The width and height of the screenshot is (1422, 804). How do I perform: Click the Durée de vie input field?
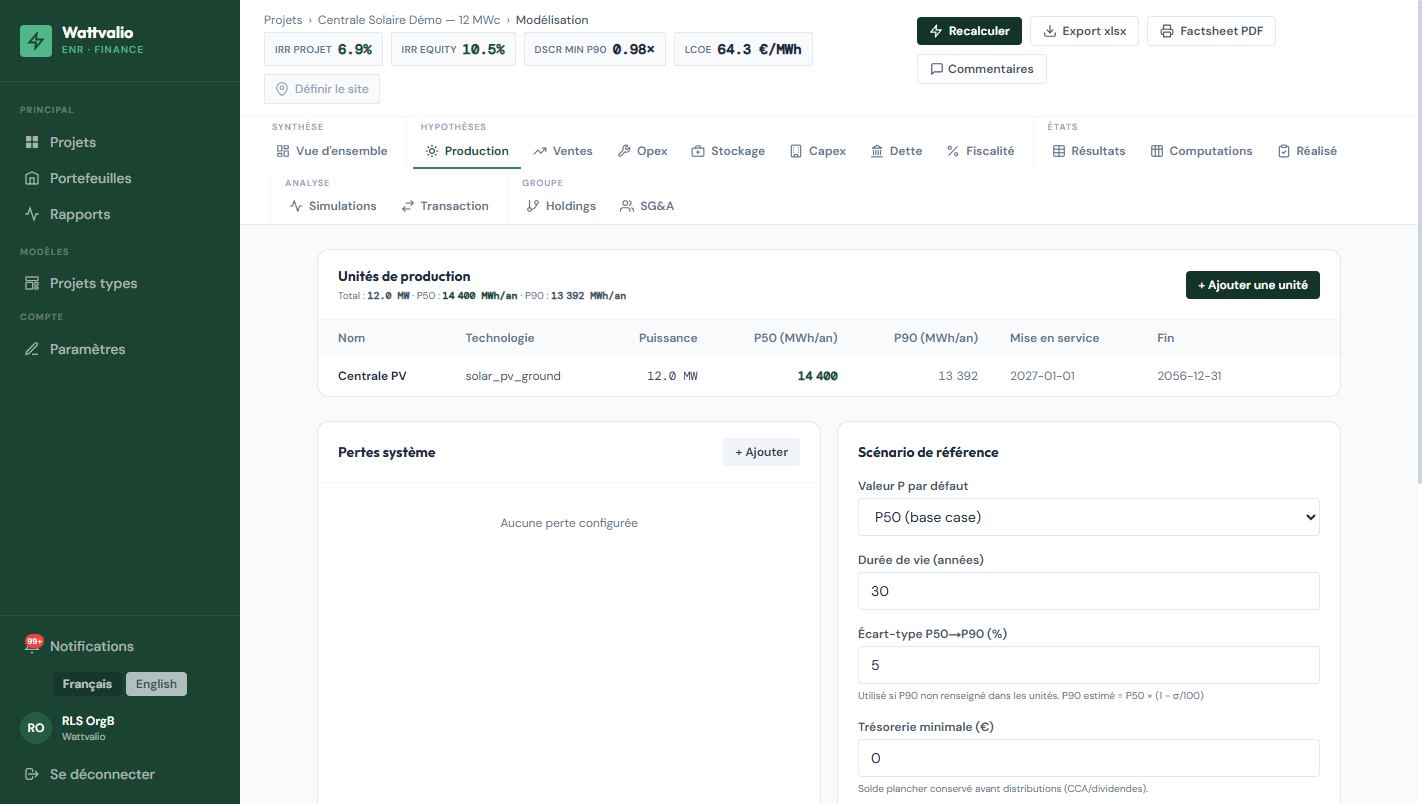(x=1088, y=591)
